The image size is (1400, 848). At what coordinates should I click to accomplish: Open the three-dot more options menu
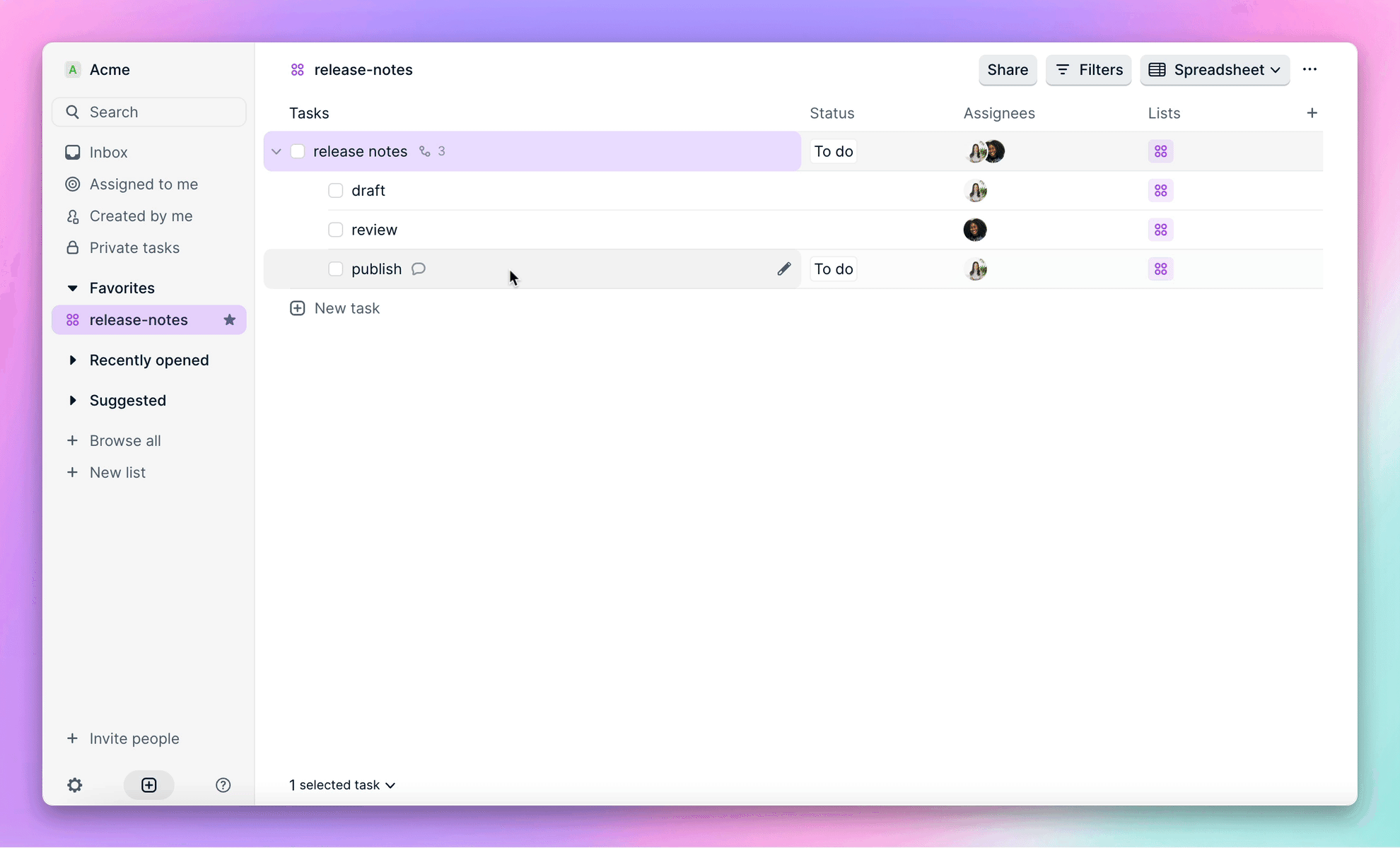[x=1309, y=69]
